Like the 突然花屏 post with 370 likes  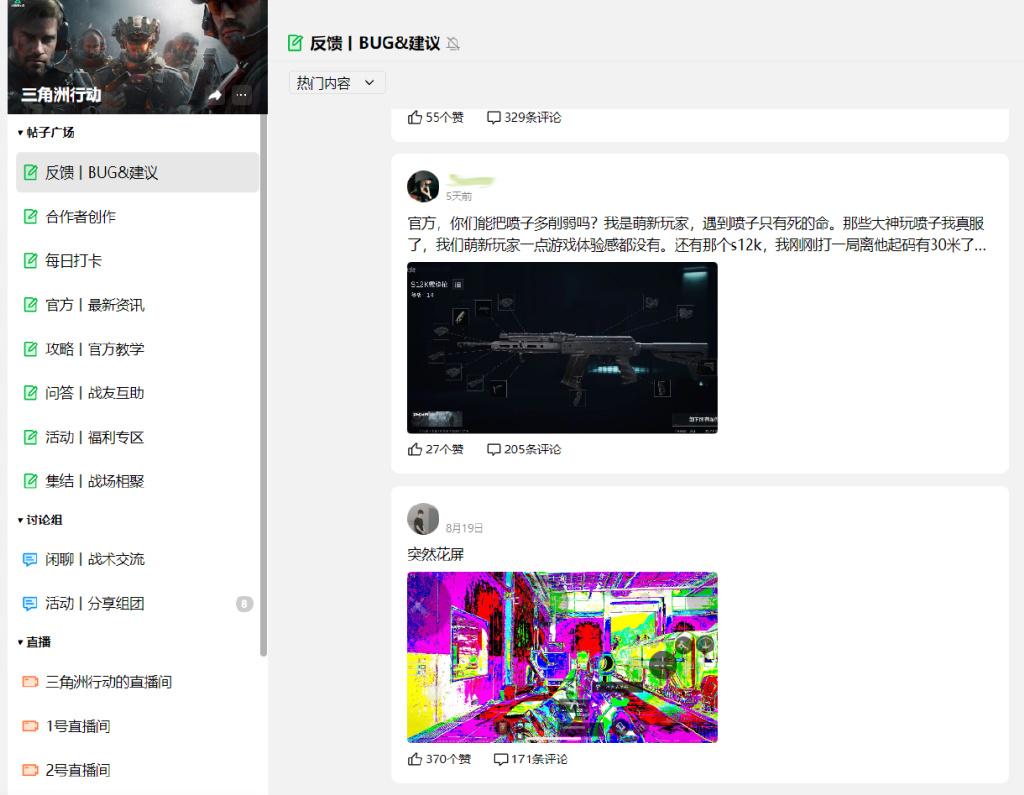click(x=415, y=759)
